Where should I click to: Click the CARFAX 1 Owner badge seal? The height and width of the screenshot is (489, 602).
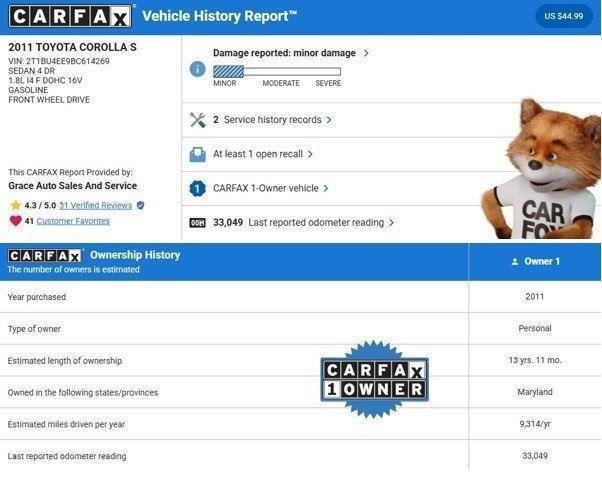coord(374,379)
